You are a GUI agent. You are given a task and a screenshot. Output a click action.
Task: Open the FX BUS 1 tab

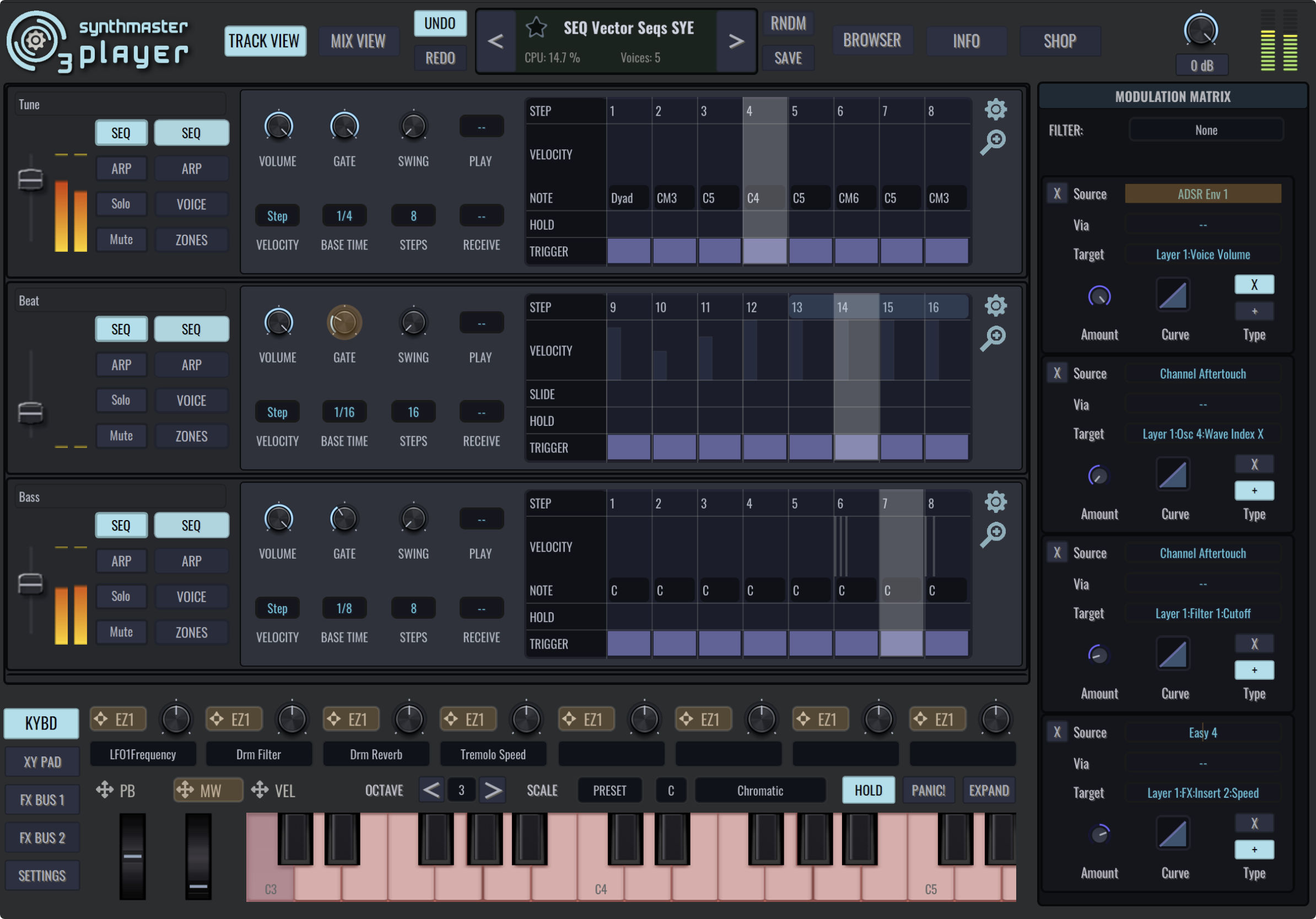pyautogui.click(x=42, y=800)
